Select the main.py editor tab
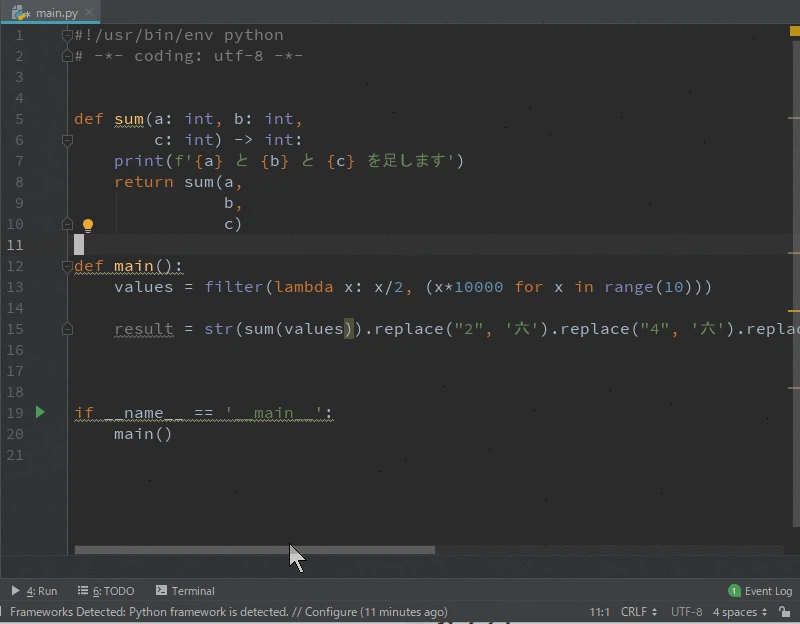800x624 pixels. click(50, 13)
